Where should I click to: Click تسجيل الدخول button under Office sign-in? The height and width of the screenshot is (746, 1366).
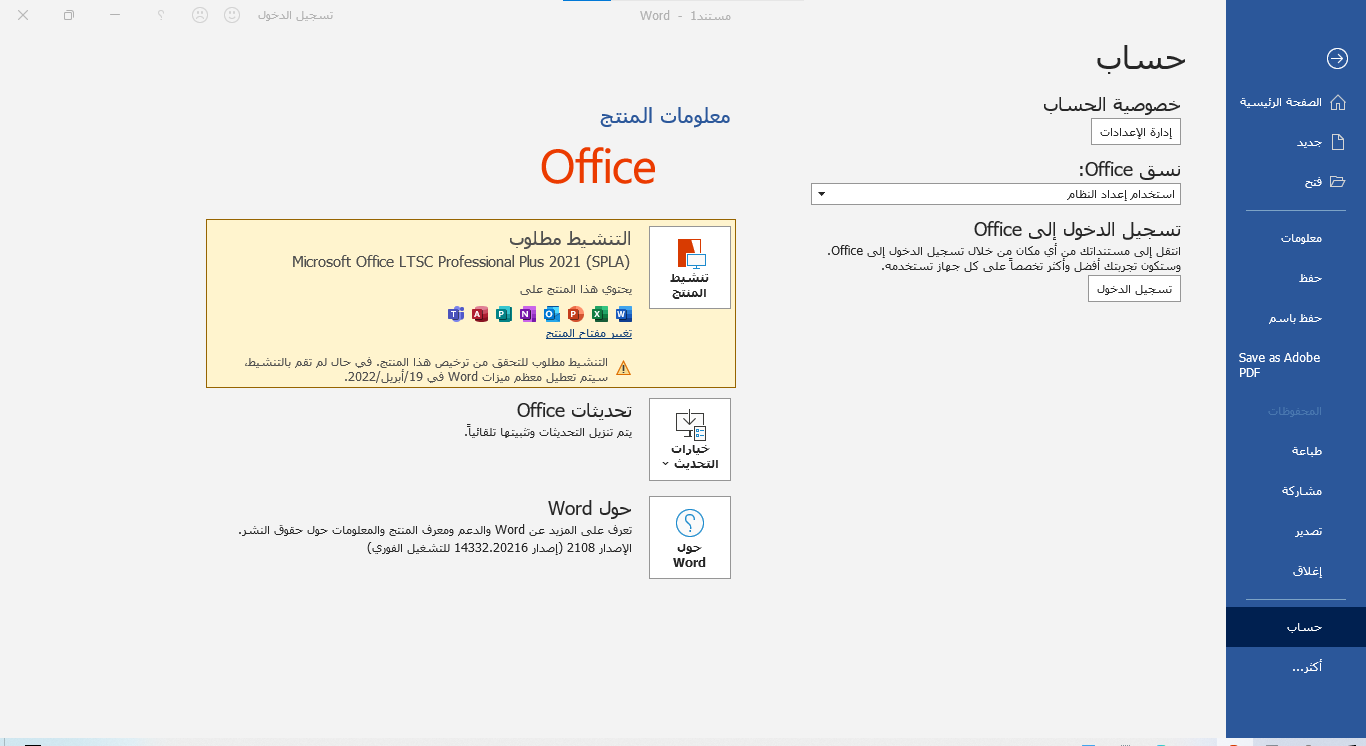(1134, 289)
